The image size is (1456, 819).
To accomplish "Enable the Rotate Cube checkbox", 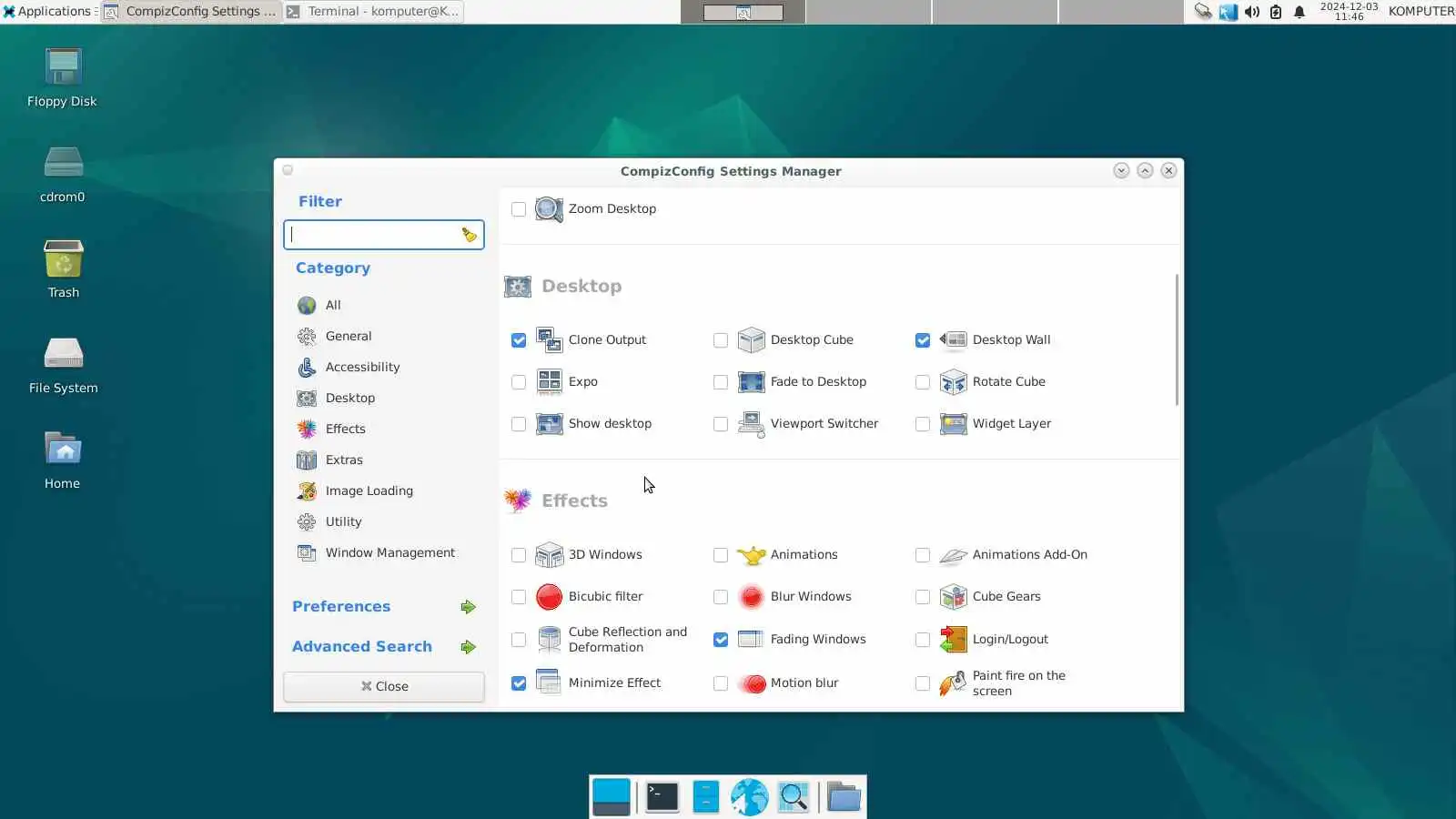I will 923,382.
